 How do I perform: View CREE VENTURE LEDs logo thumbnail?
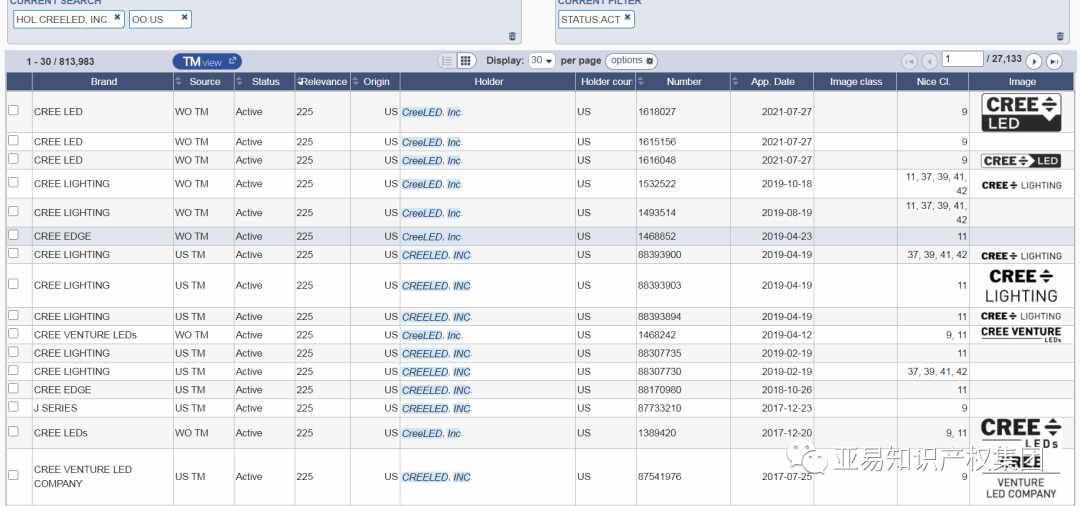1021,335
